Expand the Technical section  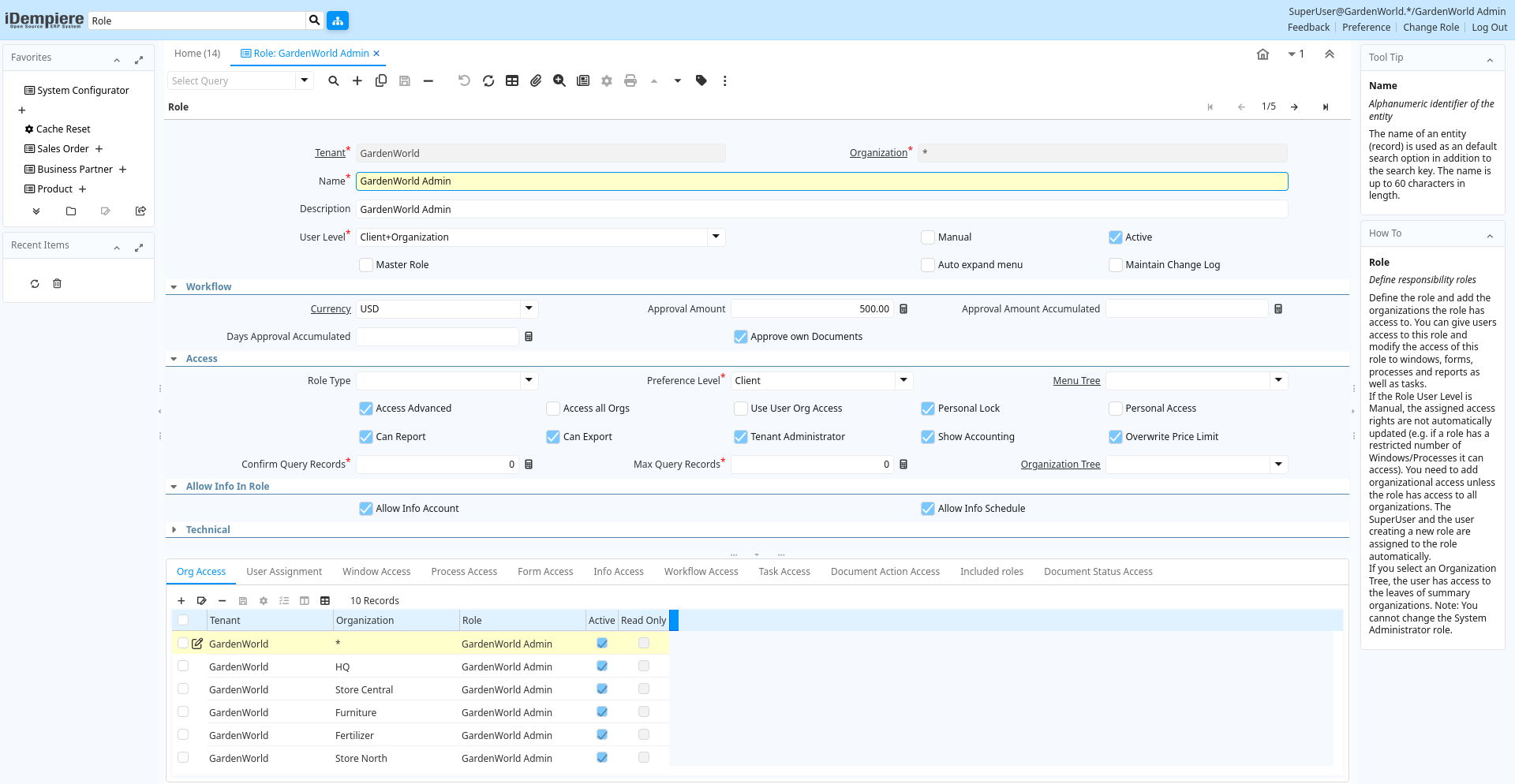[x=208, y=530]
